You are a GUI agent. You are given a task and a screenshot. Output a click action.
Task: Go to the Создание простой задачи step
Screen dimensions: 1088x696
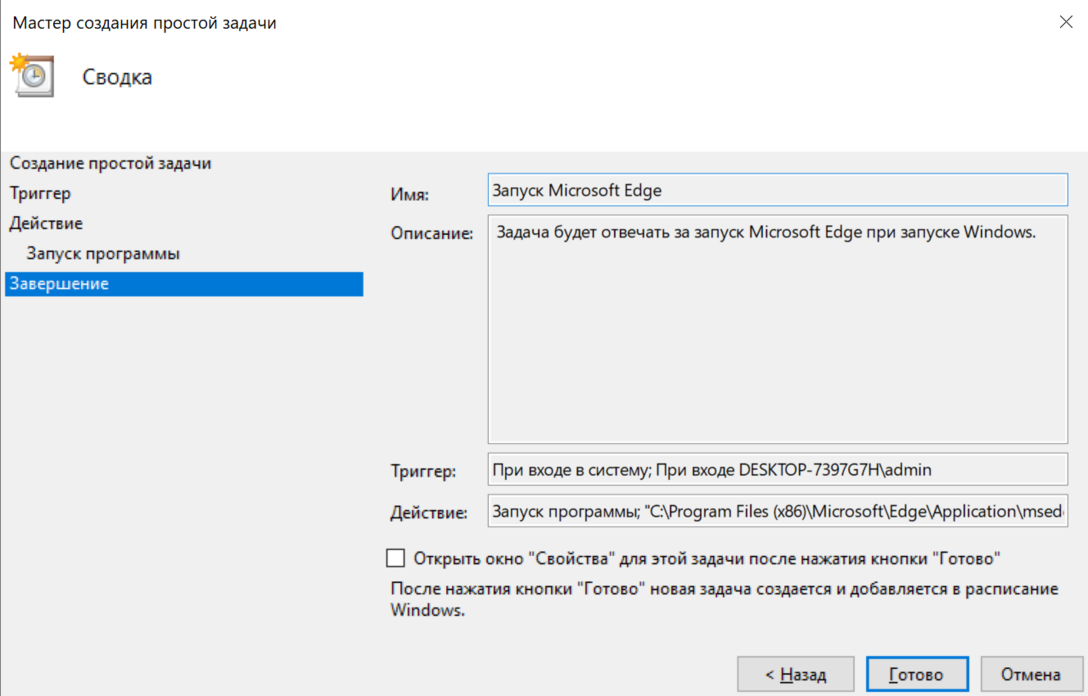110,163
